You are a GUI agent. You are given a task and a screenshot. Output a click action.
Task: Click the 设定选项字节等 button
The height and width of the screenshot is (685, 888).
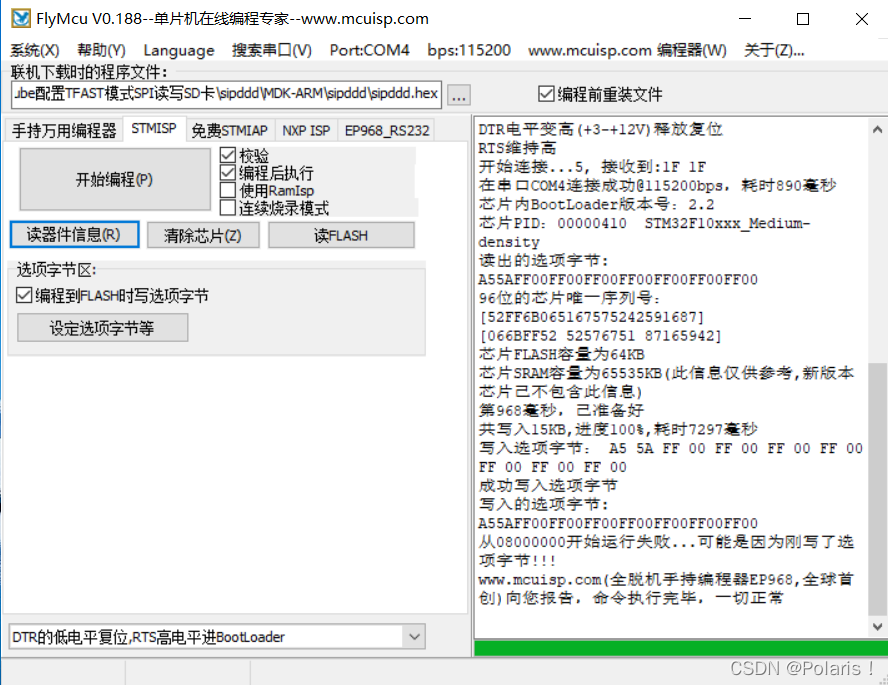(x=103, y=328)
